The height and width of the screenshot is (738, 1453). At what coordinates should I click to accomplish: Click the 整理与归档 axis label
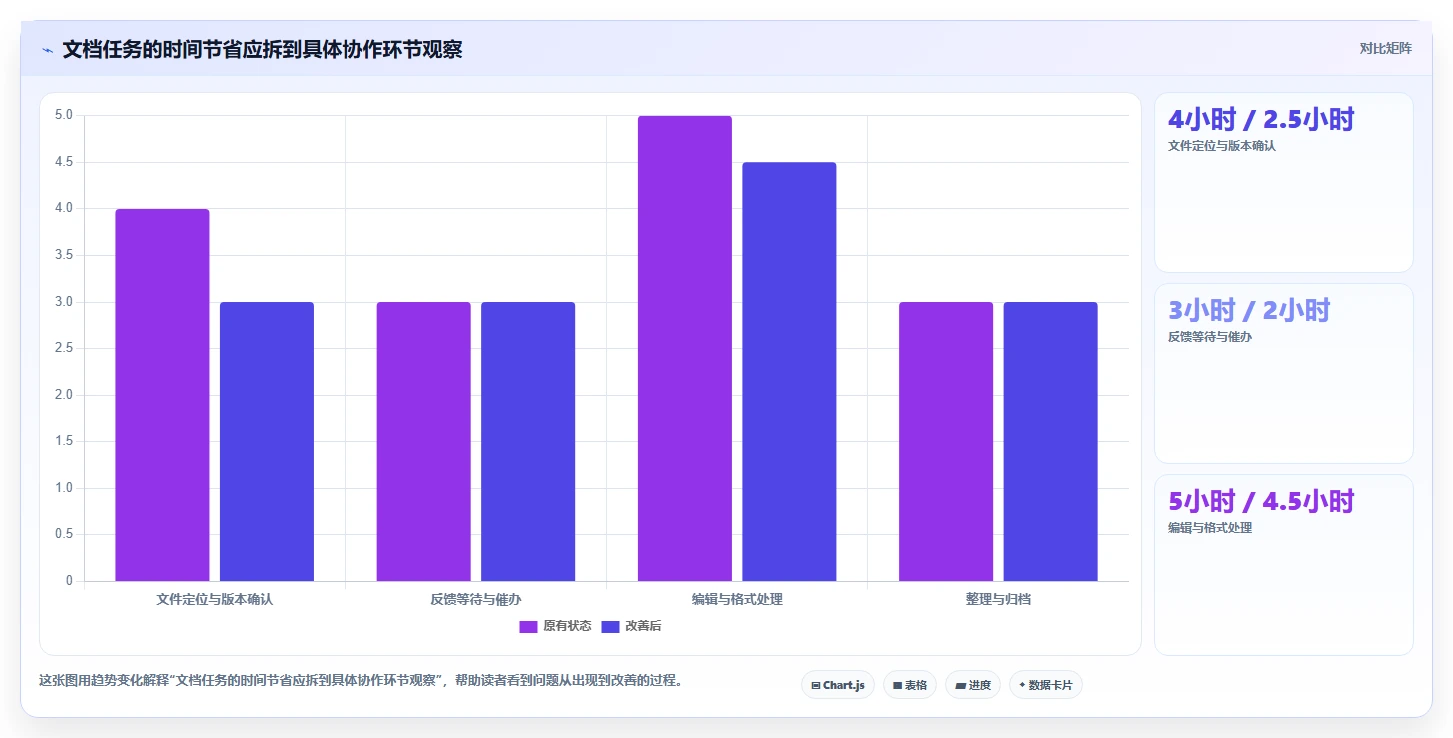(998, 600)
